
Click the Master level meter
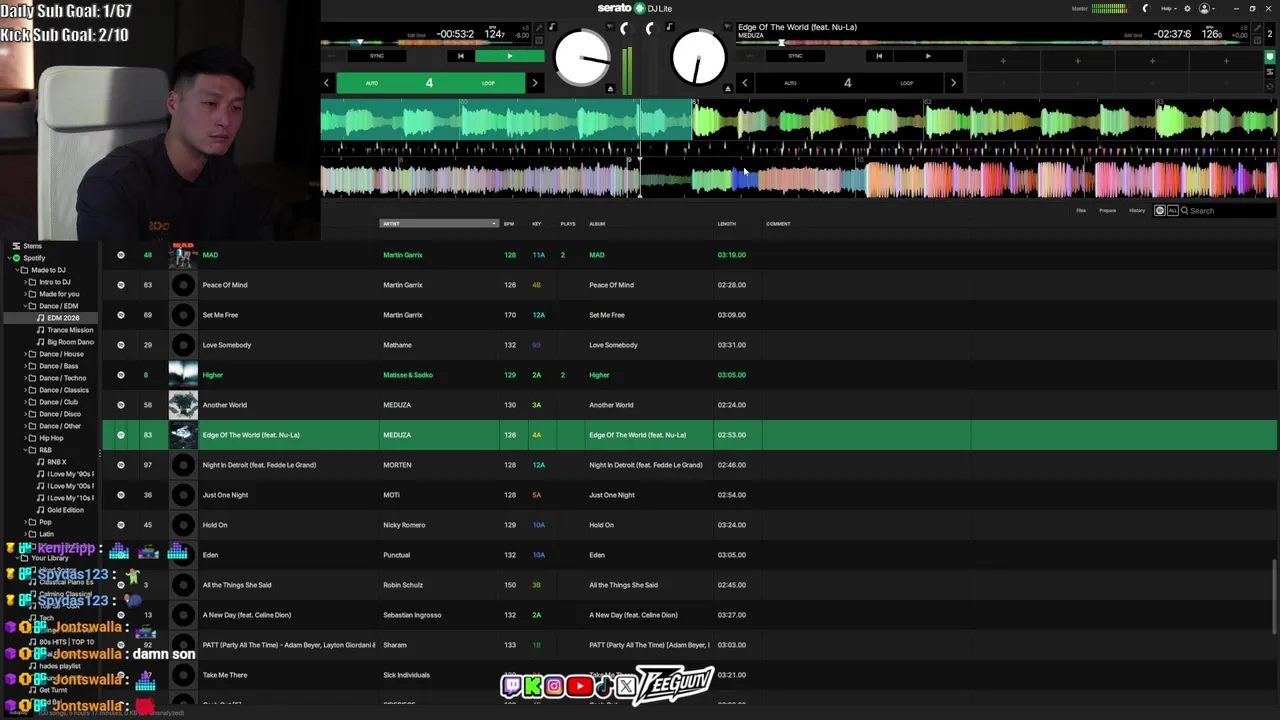[1109, 9]
